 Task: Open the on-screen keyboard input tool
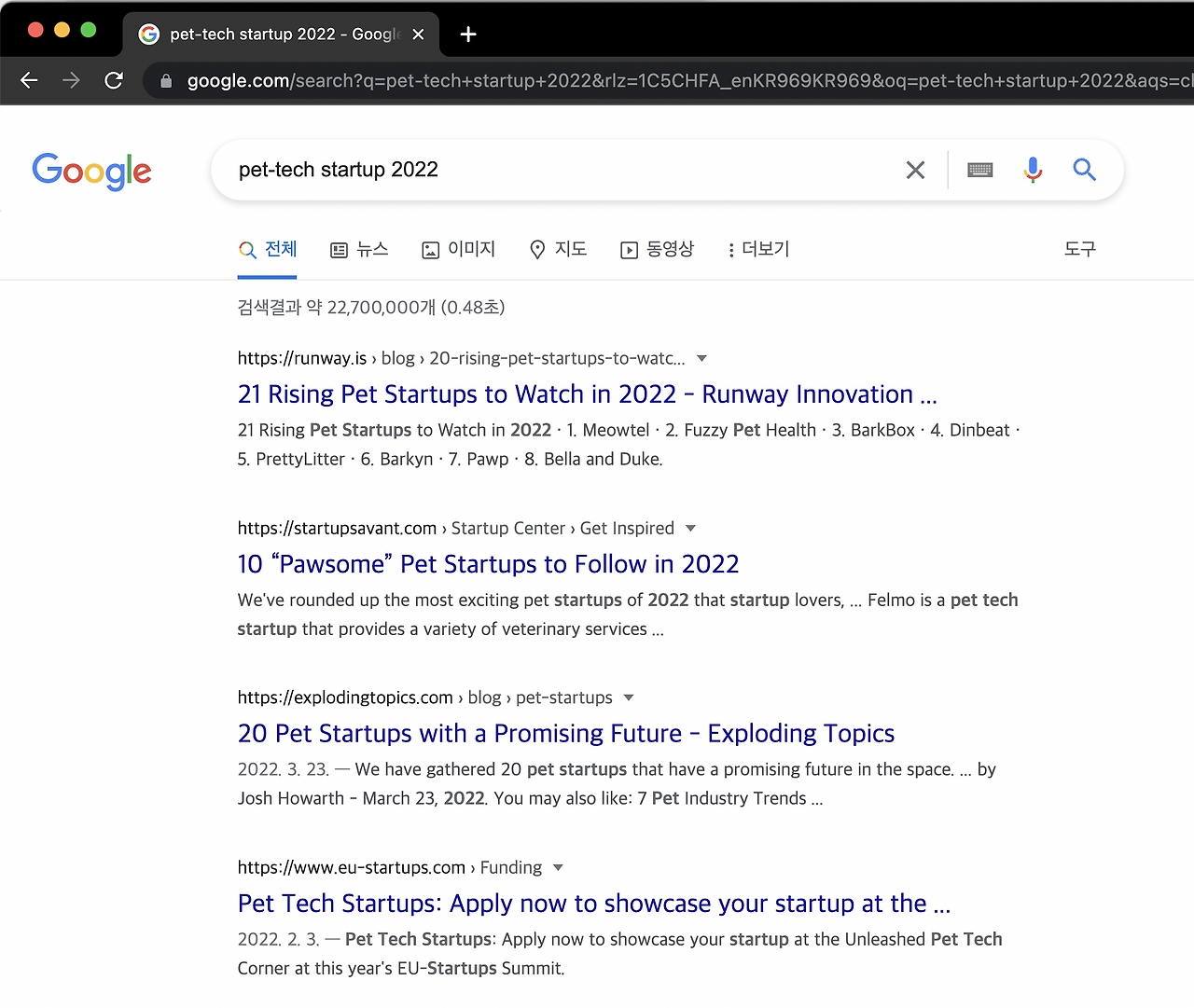980,170
